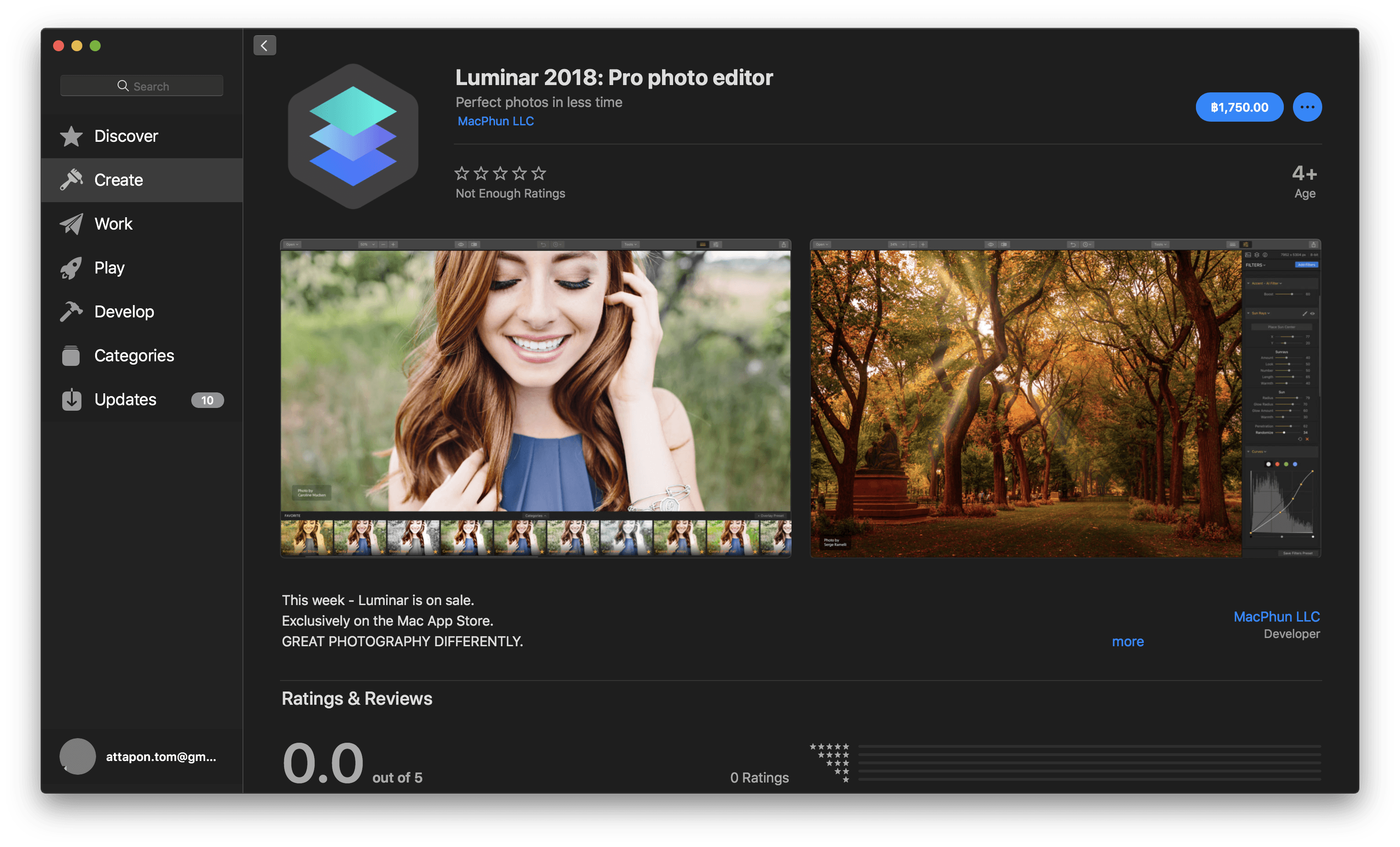Open the Work paper plane icon
The height and width of the screenshot is (847, 1400).
tap(71, 224)
